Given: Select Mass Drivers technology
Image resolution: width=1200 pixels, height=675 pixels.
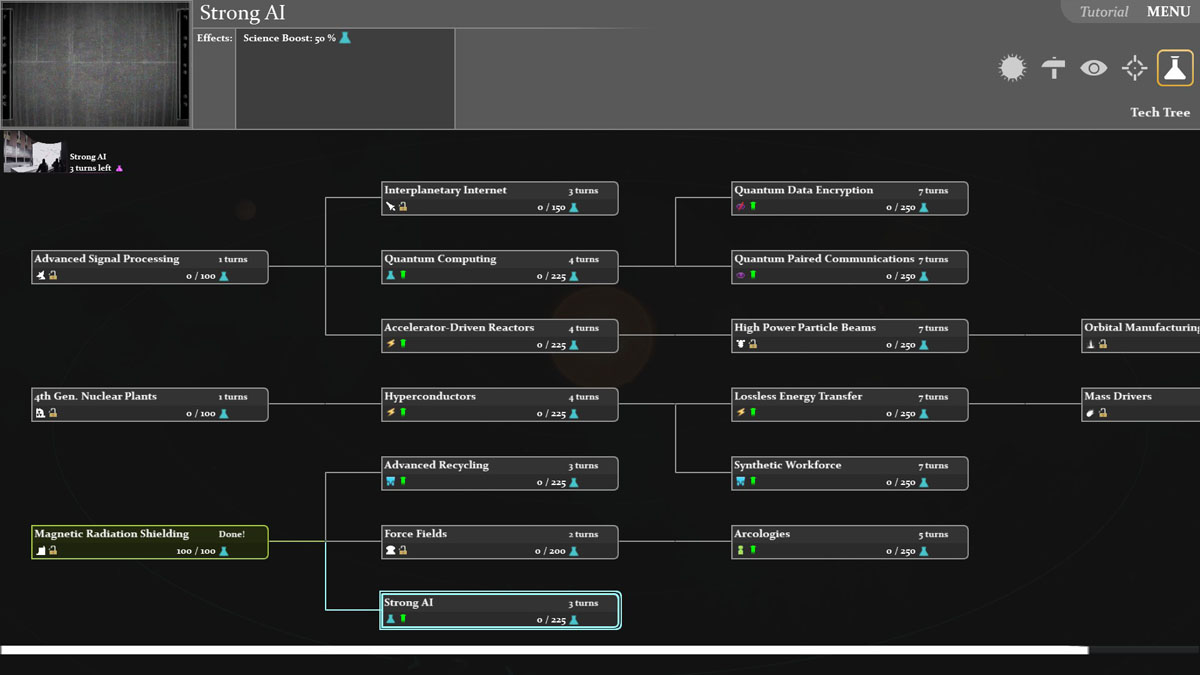Looking at the screenshot, I should click(1141, 404).
